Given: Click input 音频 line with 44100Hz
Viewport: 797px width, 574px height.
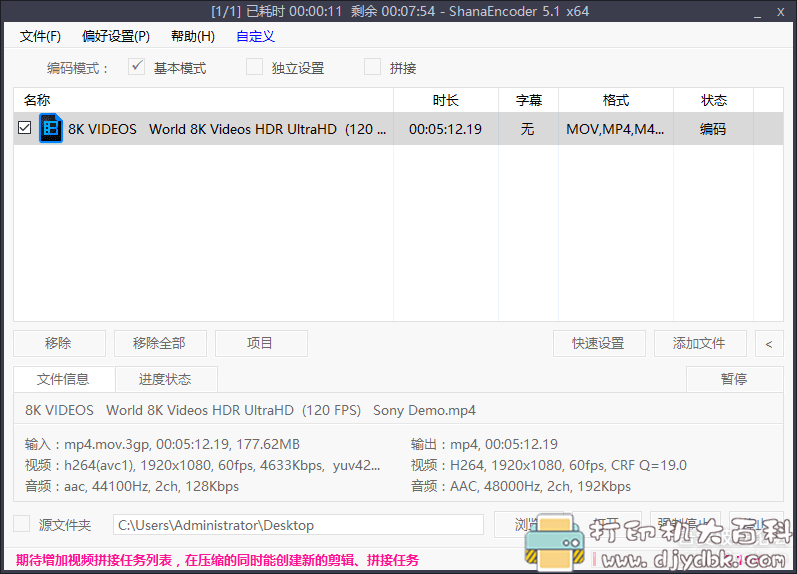Looking at the screenshot, I should click(132, 486).
